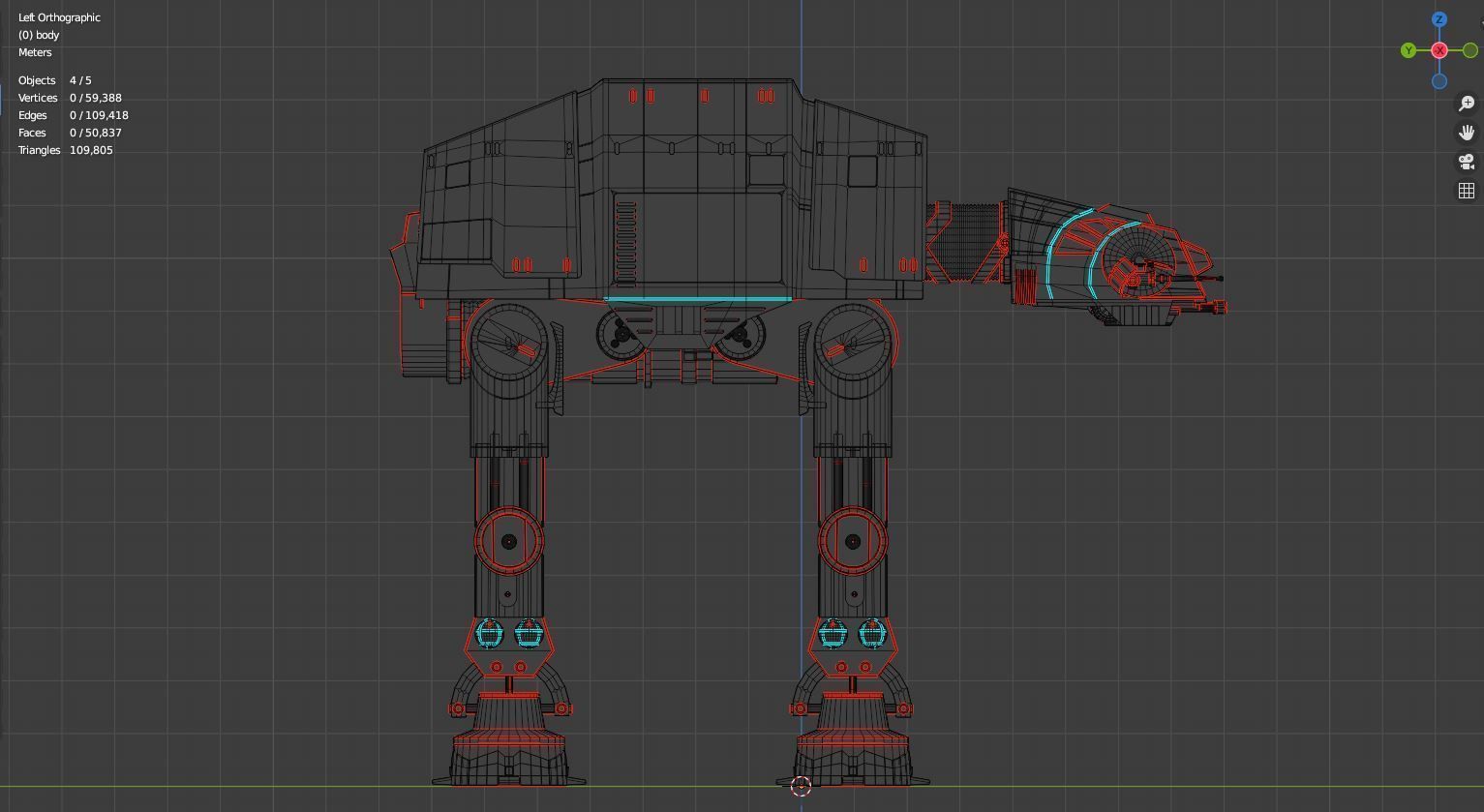Click the Zoom view magnifier icon
The height and width of the screenshot is (812, 1484).
1467,104
